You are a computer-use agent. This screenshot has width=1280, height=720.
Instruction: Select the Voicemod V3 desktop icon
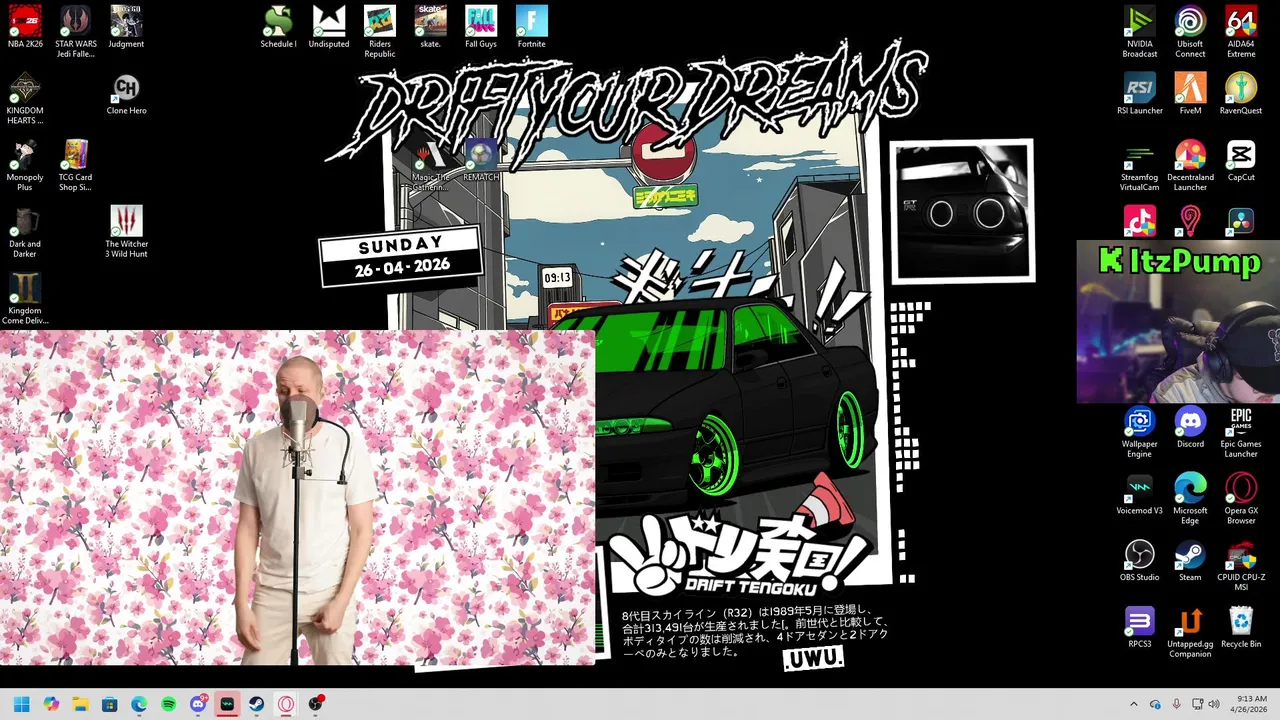[x=1139, y=494]
